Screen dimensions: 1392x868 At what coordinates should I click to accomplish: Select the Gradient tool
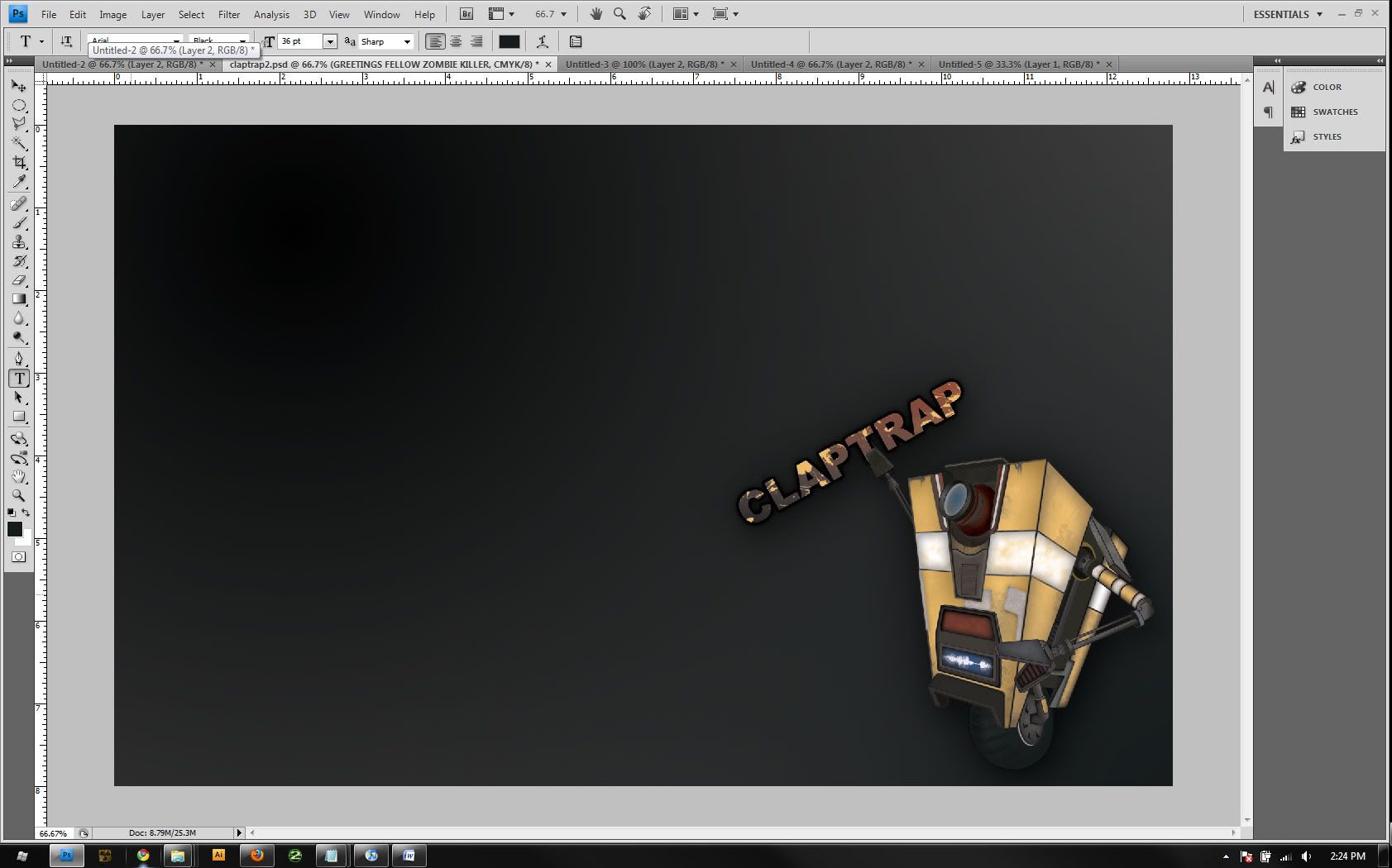click(x=19, y=299)
